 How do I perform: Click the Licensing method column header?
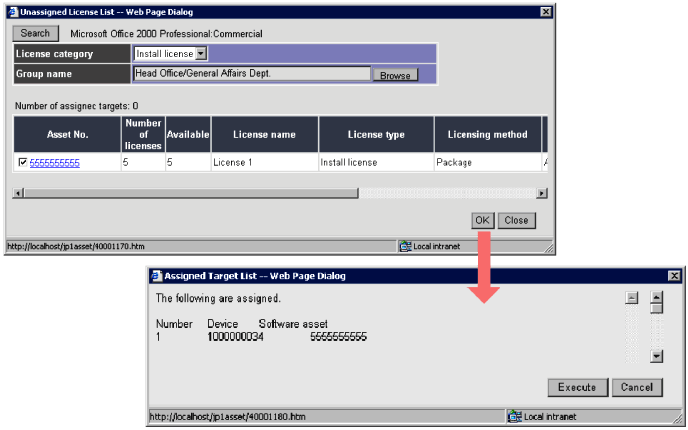487,134
